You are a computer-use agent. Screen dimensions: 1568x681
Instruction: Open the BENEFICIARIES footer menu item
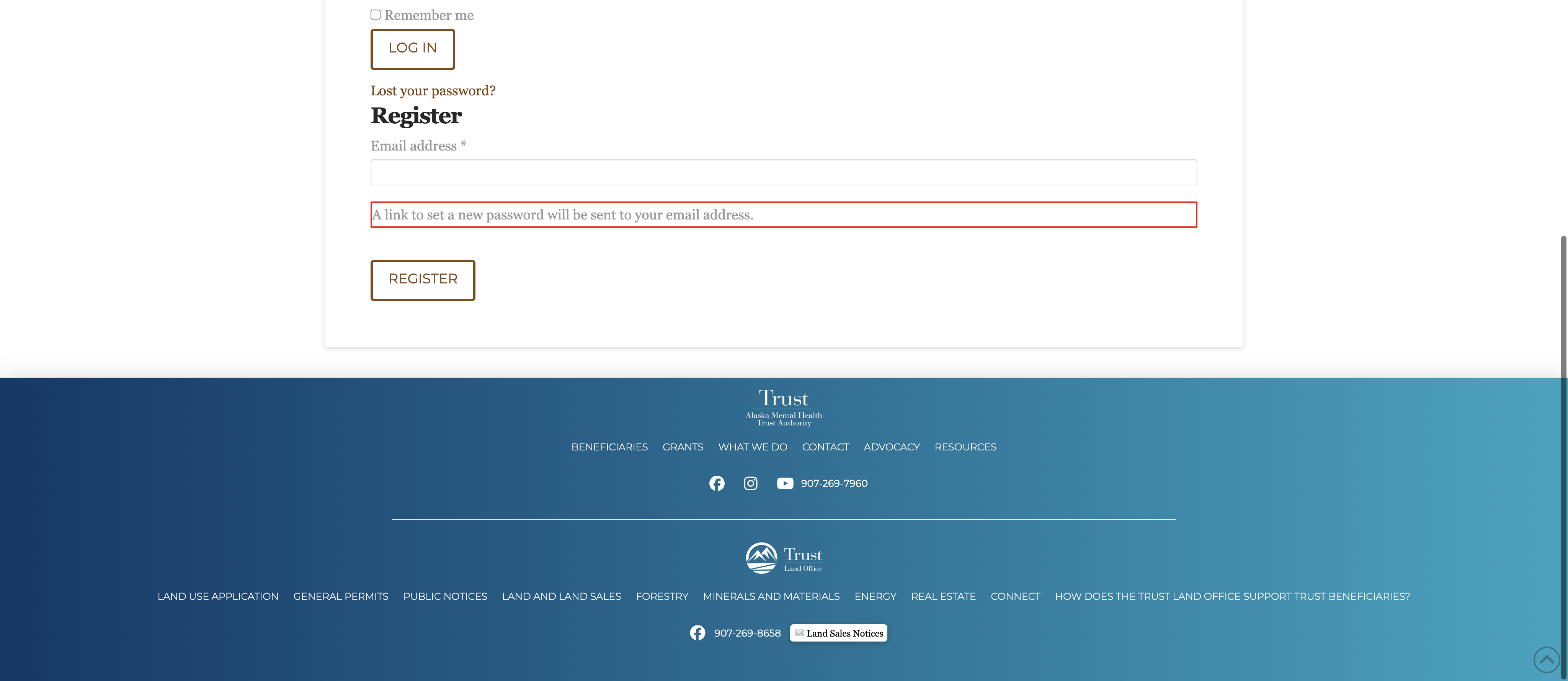(x=609, y=447)
